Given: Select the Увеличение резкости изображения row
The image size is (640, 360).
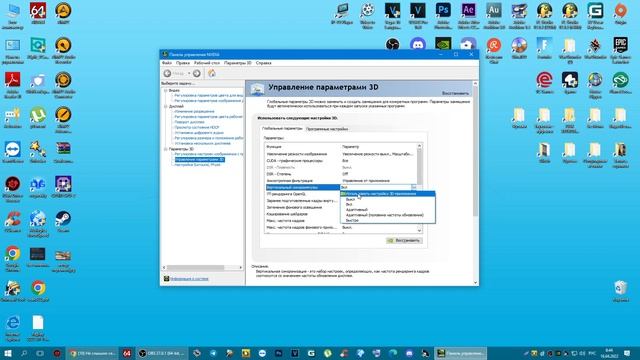Looking at the screenshot, I should click(341, 154).
